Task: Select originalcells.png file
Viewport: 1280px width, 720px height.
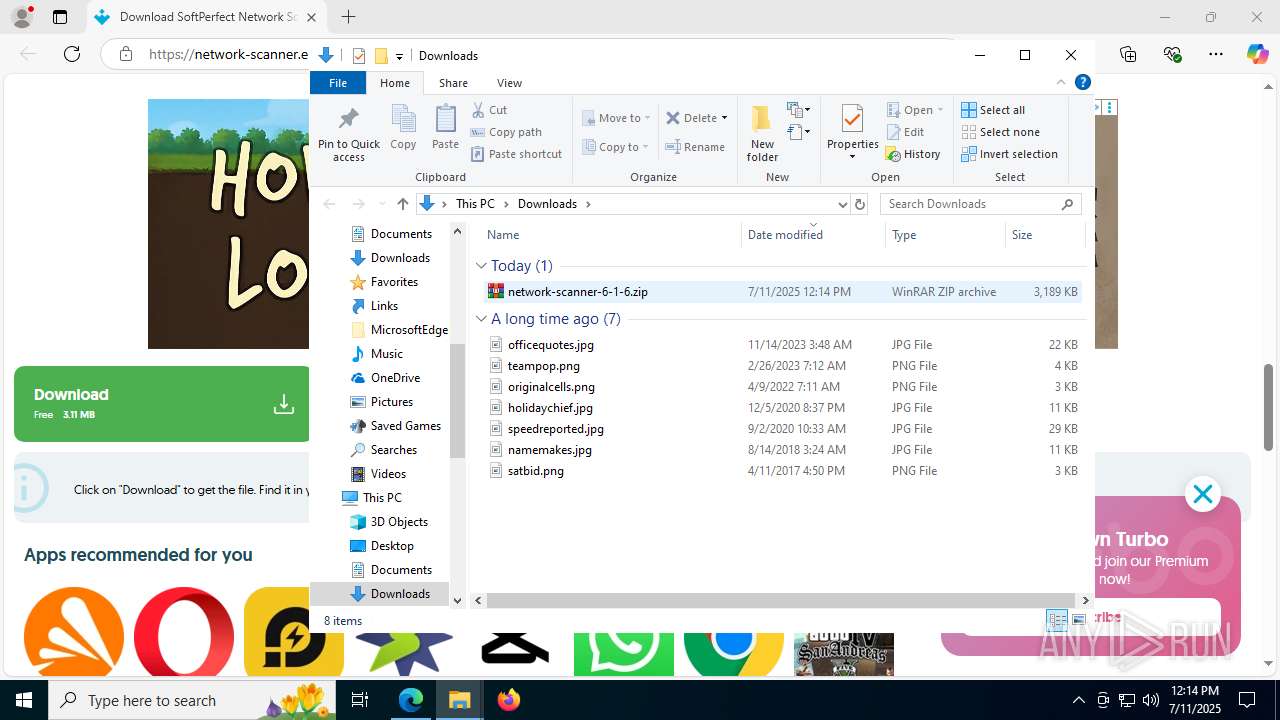Action: (x=782, y=387)
